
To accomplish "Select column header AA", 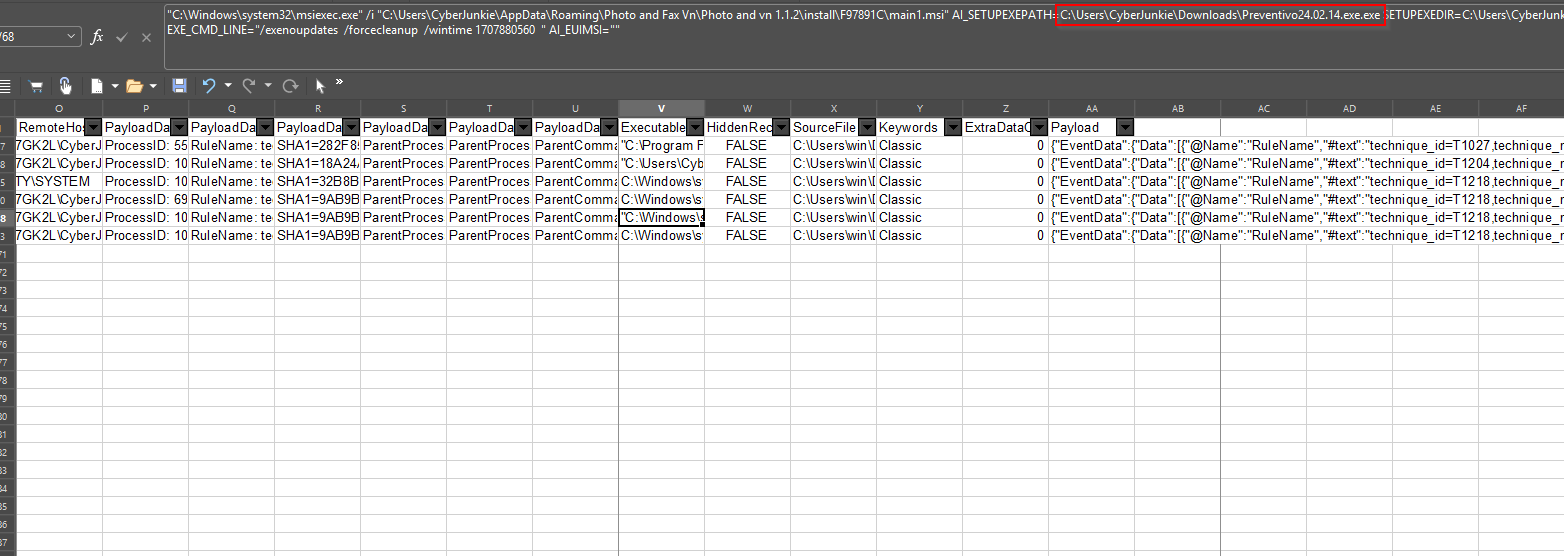I will coord(1091,108).
